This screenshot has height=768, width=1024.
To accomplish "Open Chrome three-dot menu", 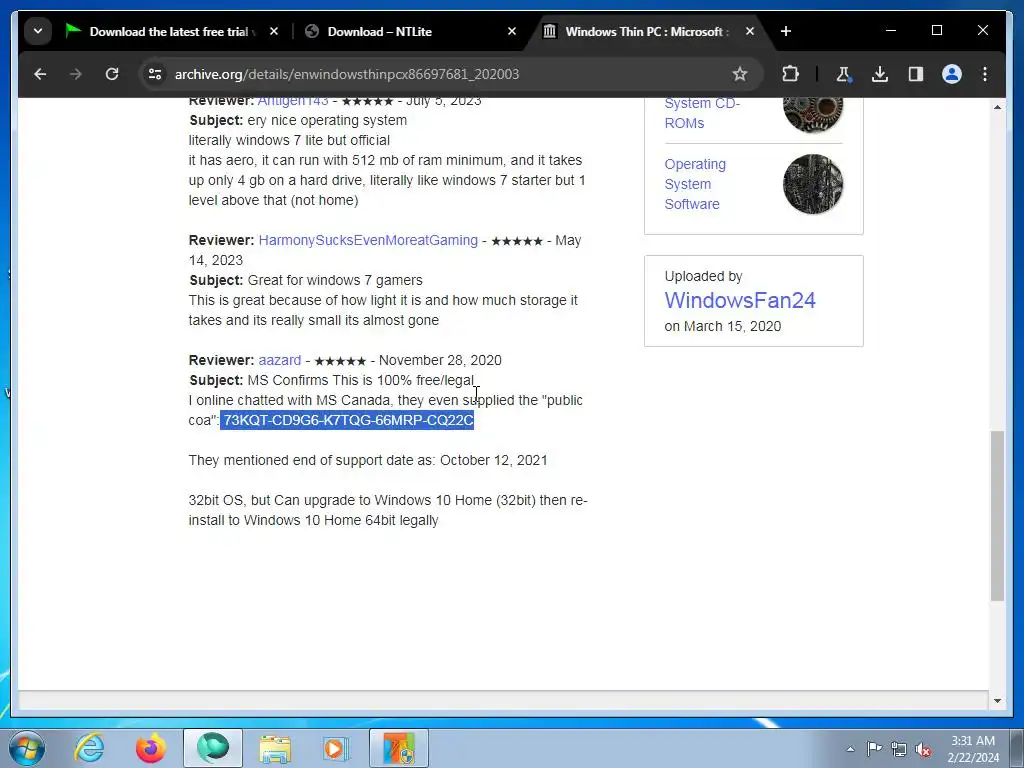I will tap(985, 74).
